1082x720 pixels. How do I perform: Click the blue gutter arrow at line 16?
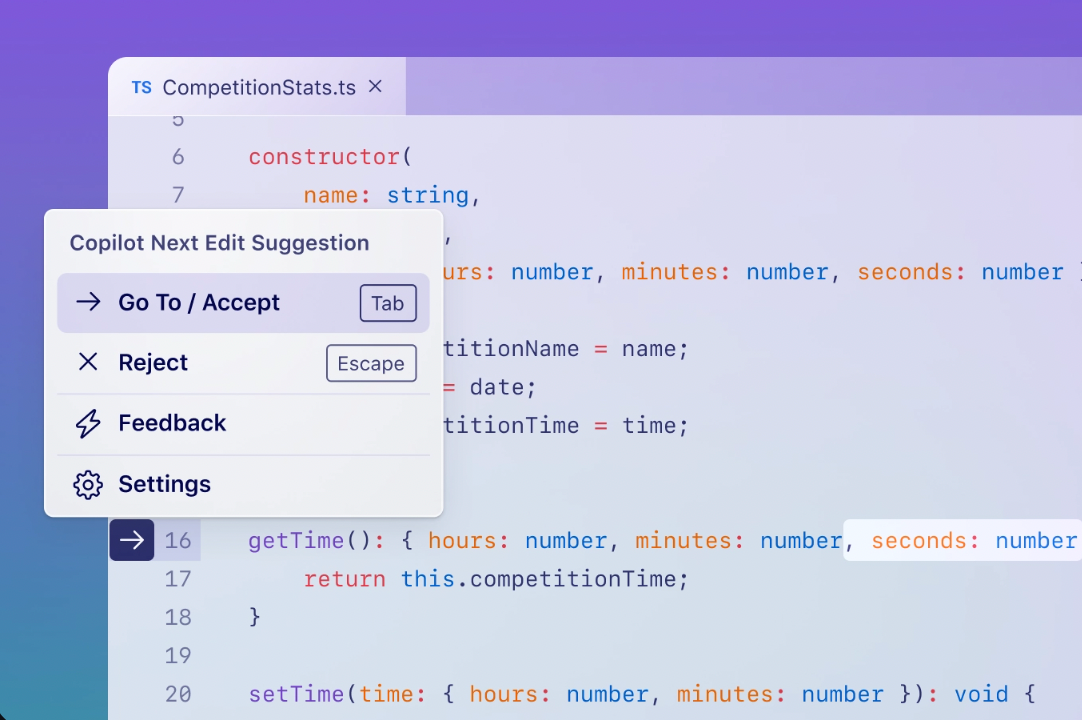point(131,540)
